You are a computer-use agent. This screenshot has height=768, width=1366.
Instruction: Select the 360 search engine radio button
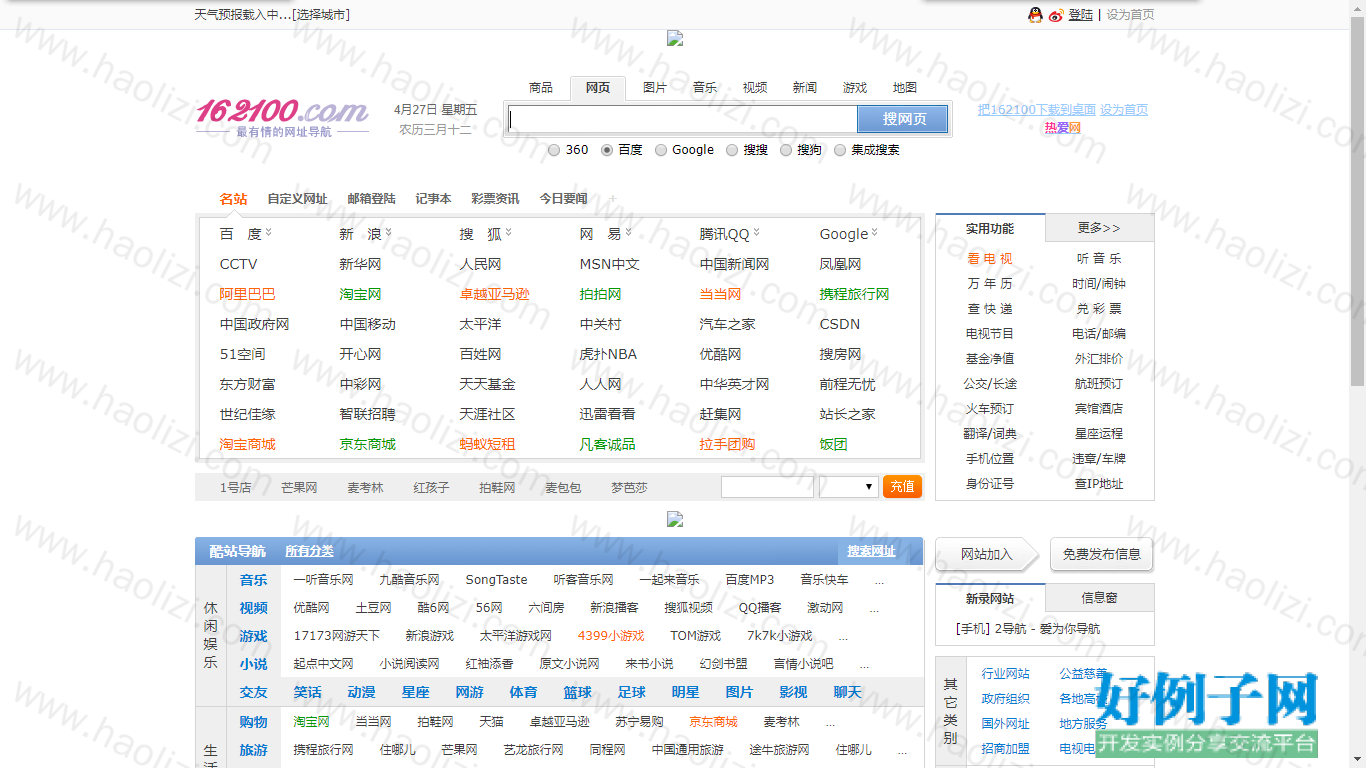[554, 150]
